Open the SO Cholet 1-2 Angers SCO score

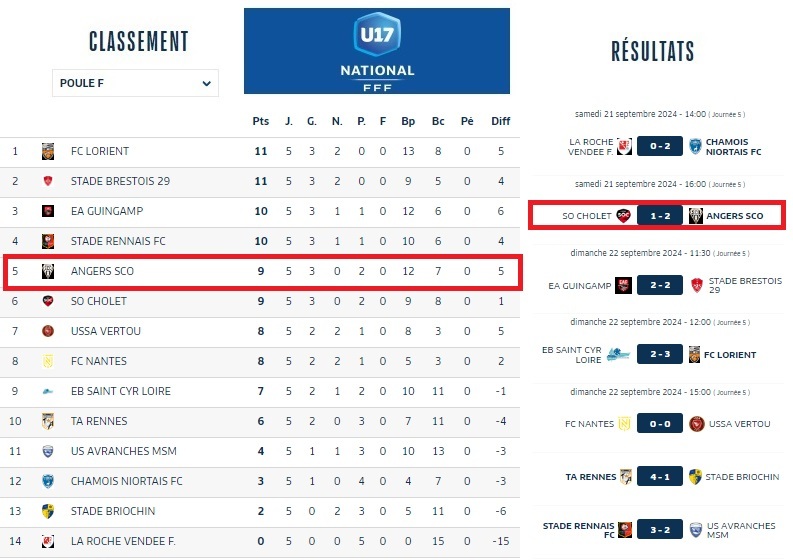pyautogui.click(x=660, y=215)
